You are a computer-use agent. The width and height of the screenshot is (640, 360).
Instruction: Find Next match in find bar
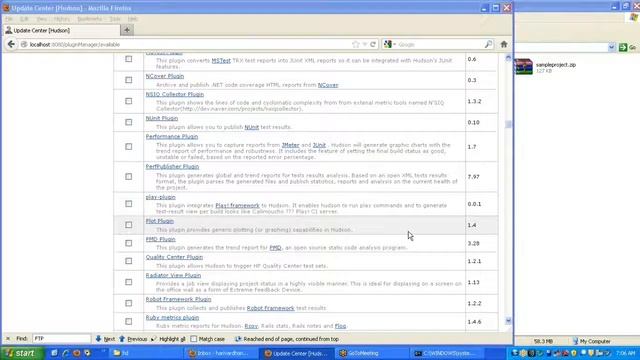[x=105, y=339]
